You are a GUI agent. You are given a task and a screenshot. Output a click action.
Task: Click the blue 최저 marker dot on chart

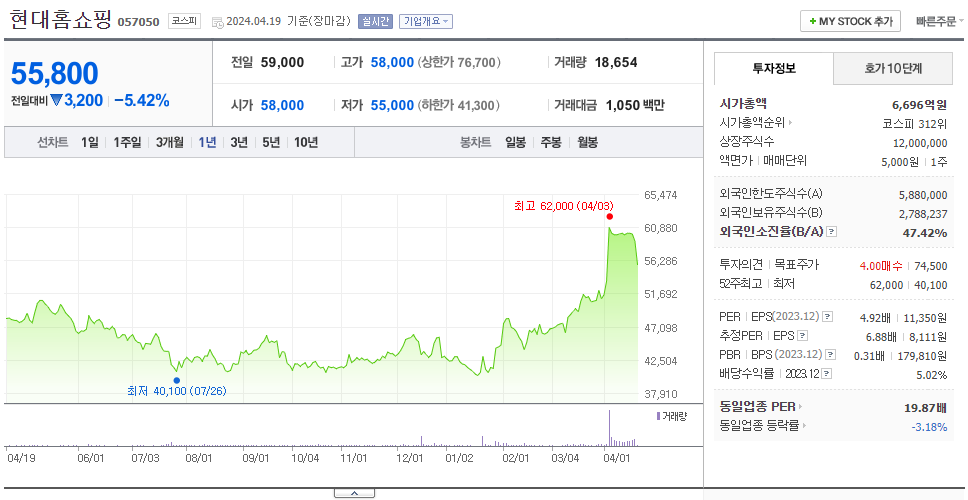177,380
